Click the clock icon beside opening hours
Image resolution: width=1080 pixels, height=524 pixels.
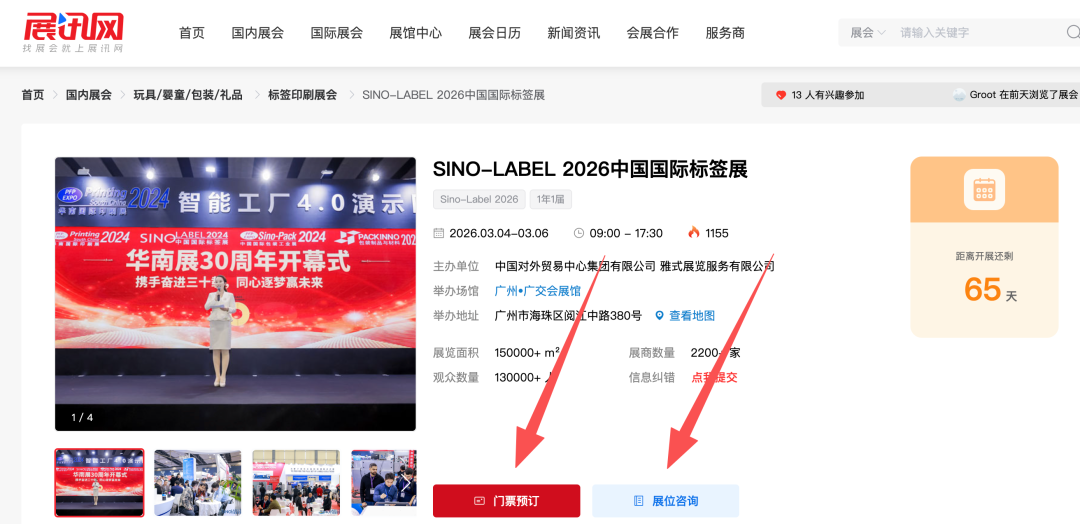(x=579, y=233)
